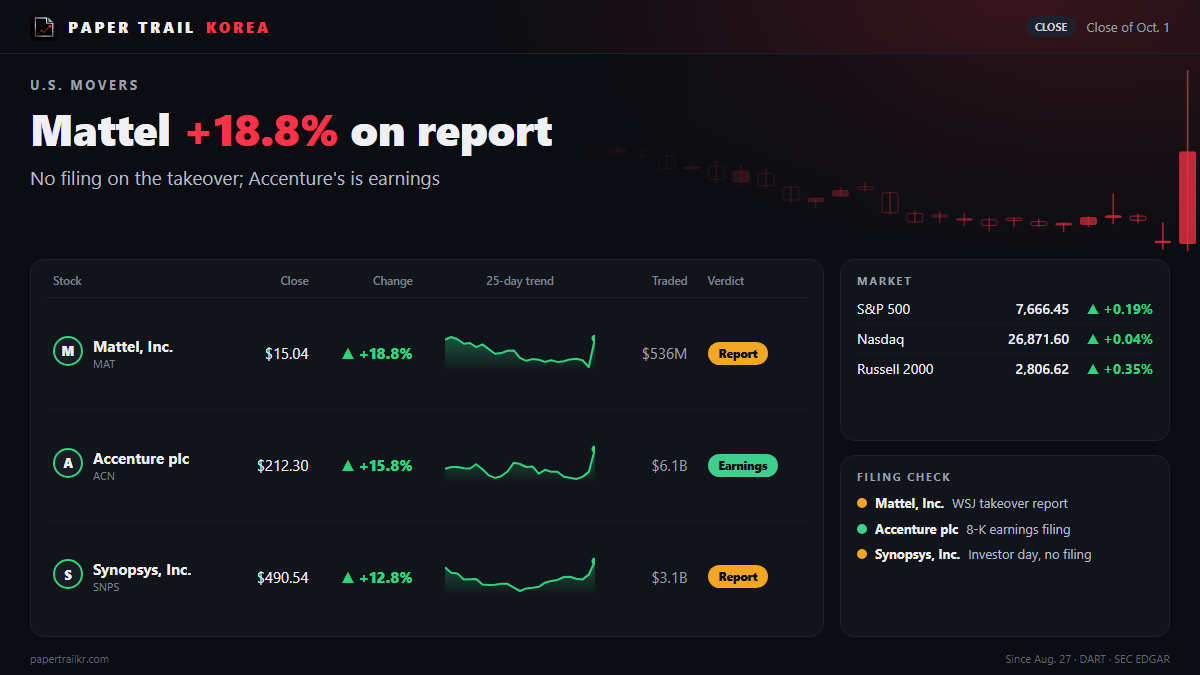Click Accenture's $212.30 closing price
Viewport: 1200px width, 675px height.
[x=283, y=465]
